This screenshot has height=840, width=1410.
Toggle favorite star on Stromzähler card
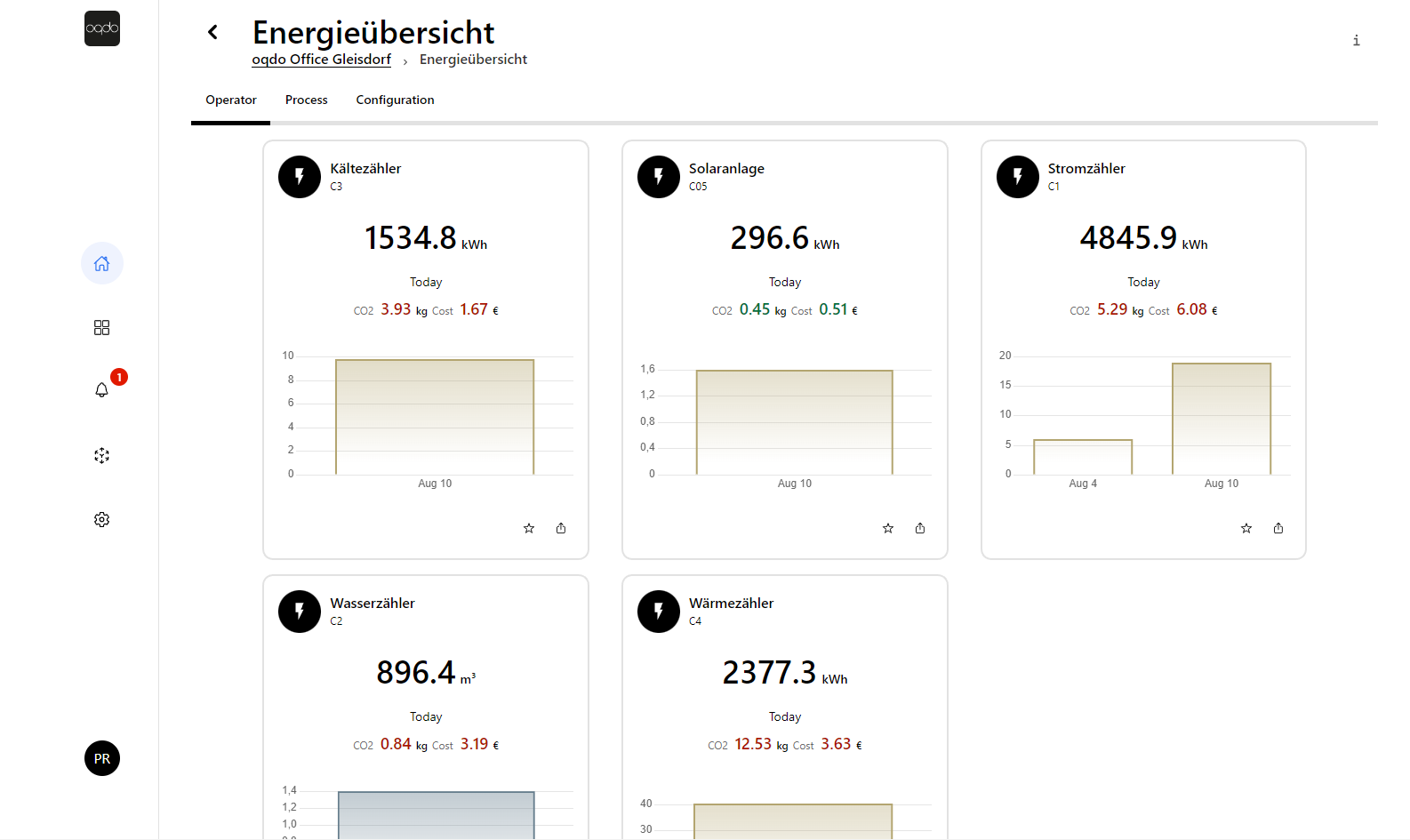pos(1246,528)
